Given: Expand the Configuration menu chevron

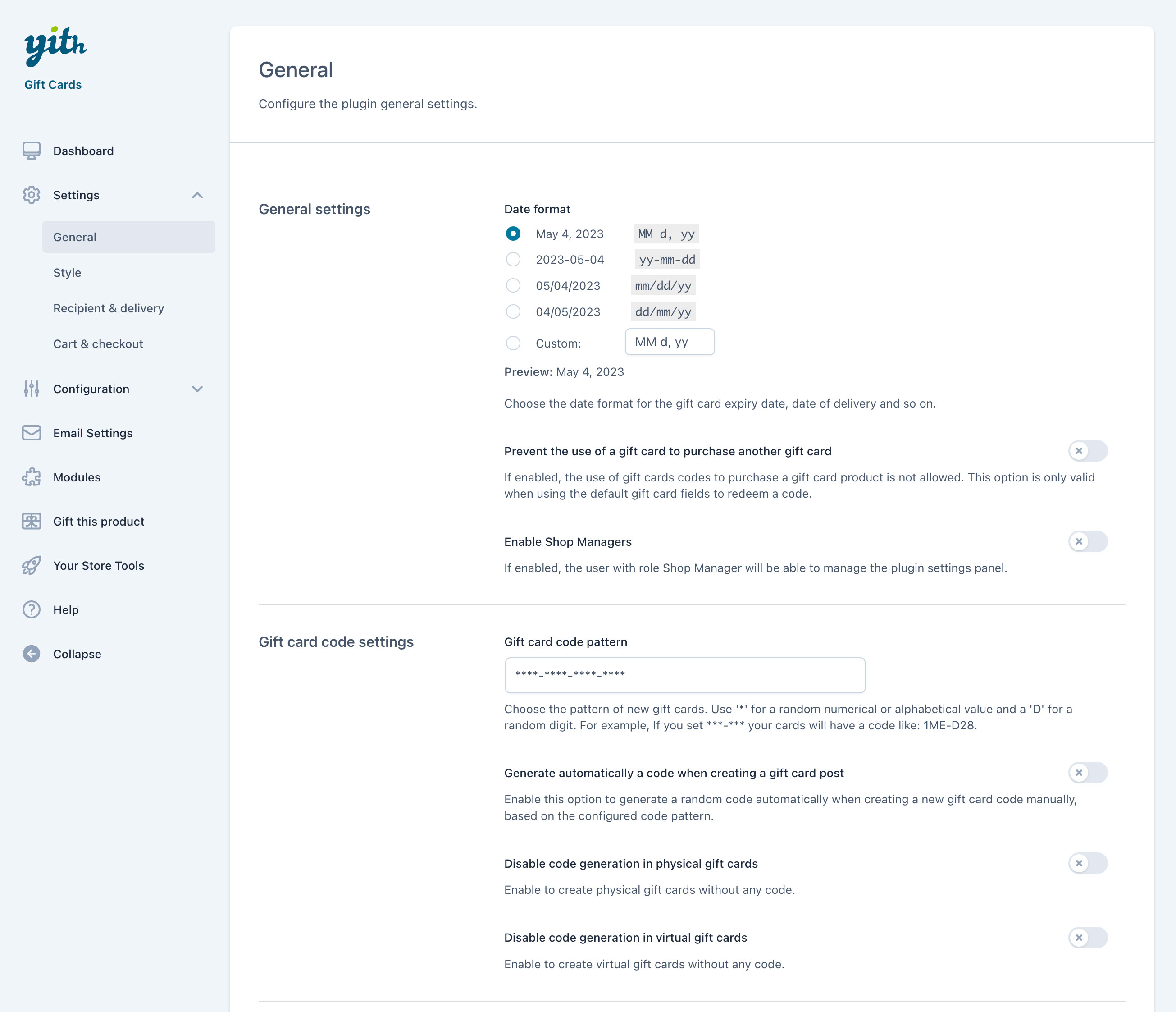Looking at the screenshot, I should pos(197,389).
